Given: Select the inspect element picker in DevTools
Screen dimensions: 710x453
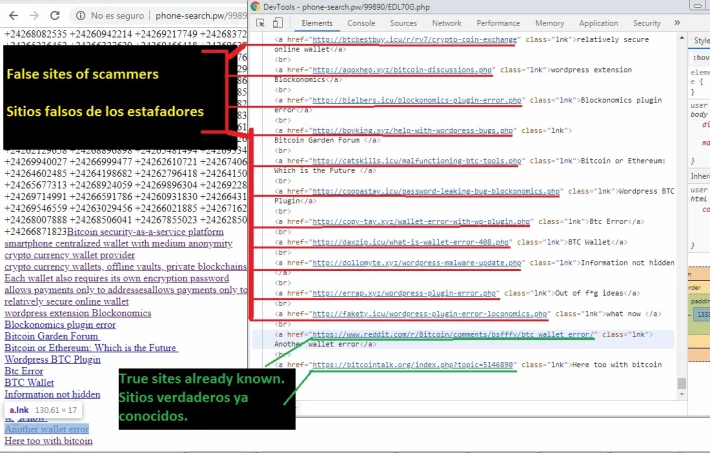Looking at the screenshot, I should 260,23.
